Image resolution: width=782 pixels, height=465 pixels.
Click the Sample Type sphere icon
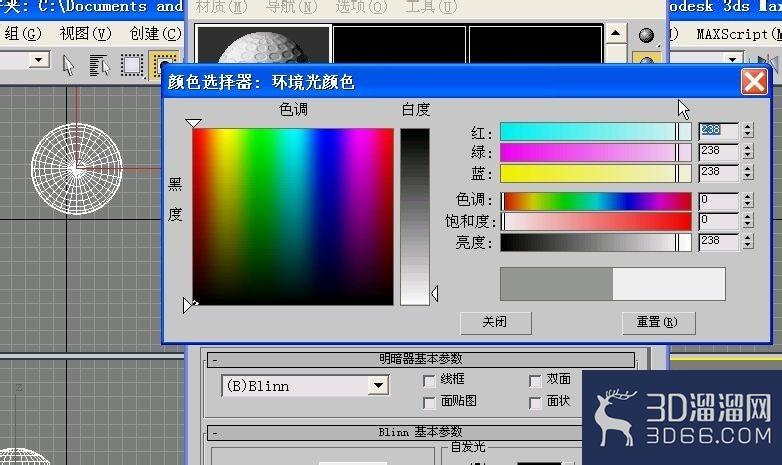click(x=646, y=35)
